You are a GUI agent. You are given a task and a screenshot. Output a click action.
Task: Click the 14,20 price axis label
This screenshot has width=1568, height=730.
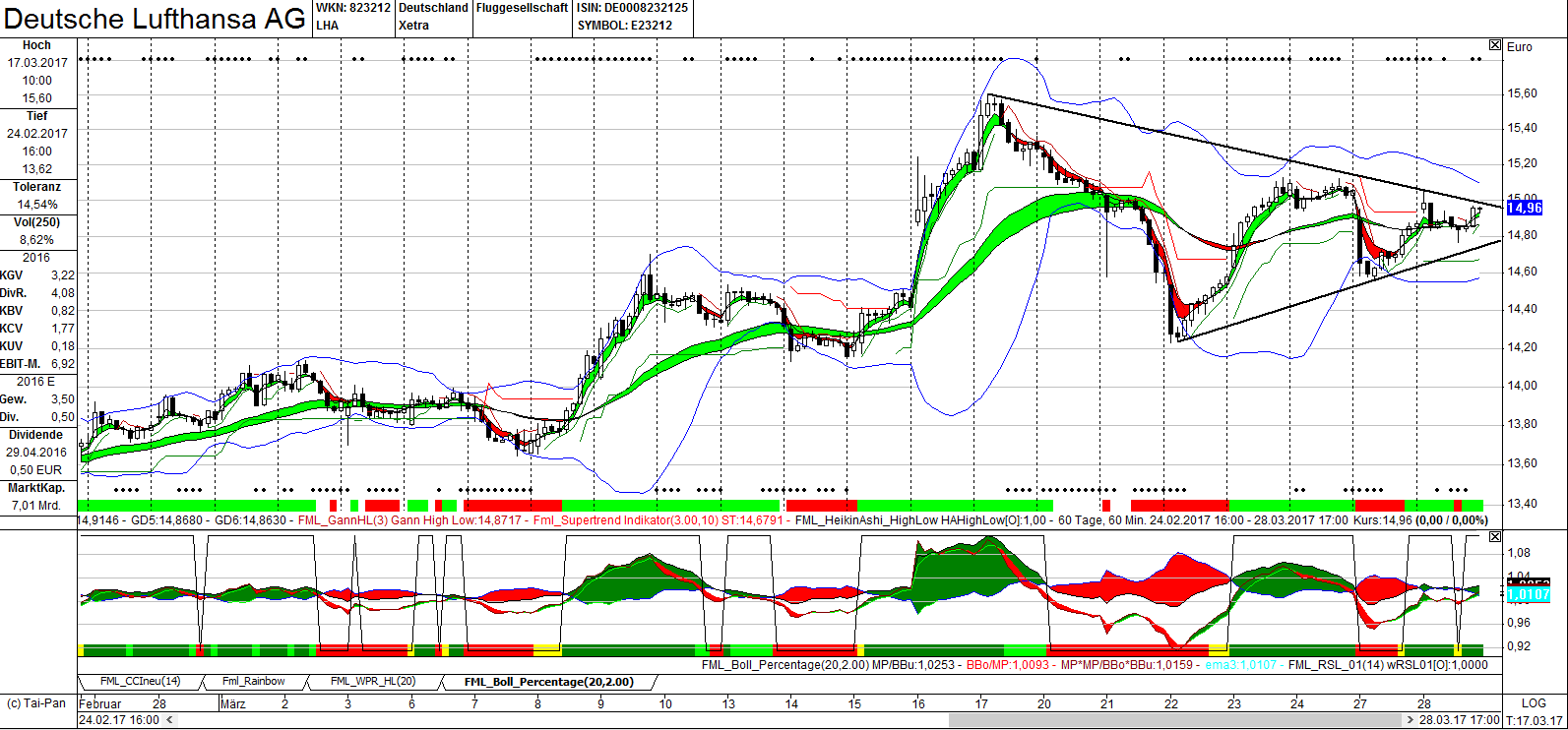coord(1522,347)
